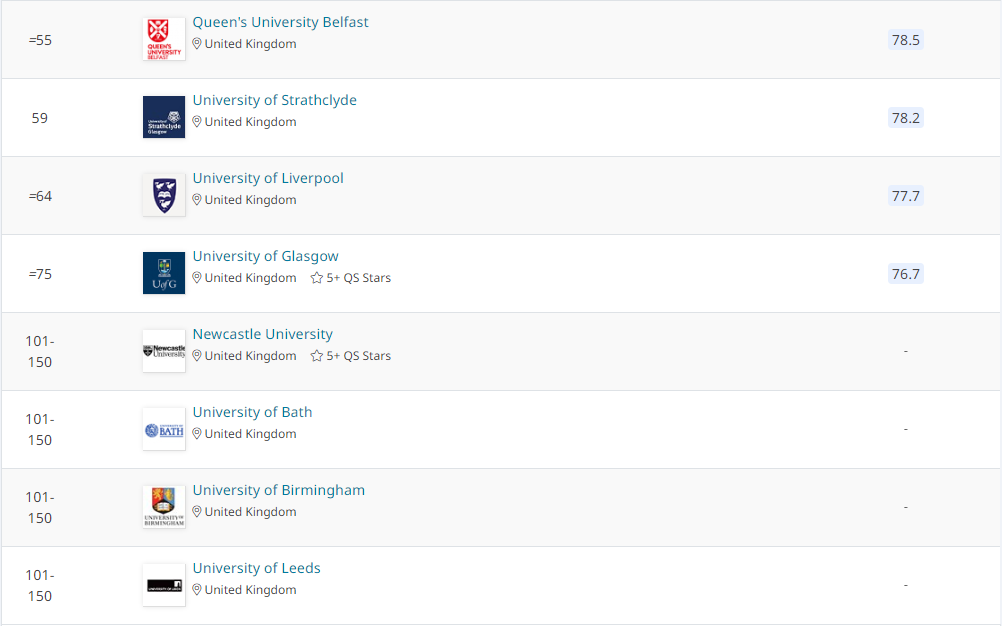Click the 78.5 score badge

point(905,40)
